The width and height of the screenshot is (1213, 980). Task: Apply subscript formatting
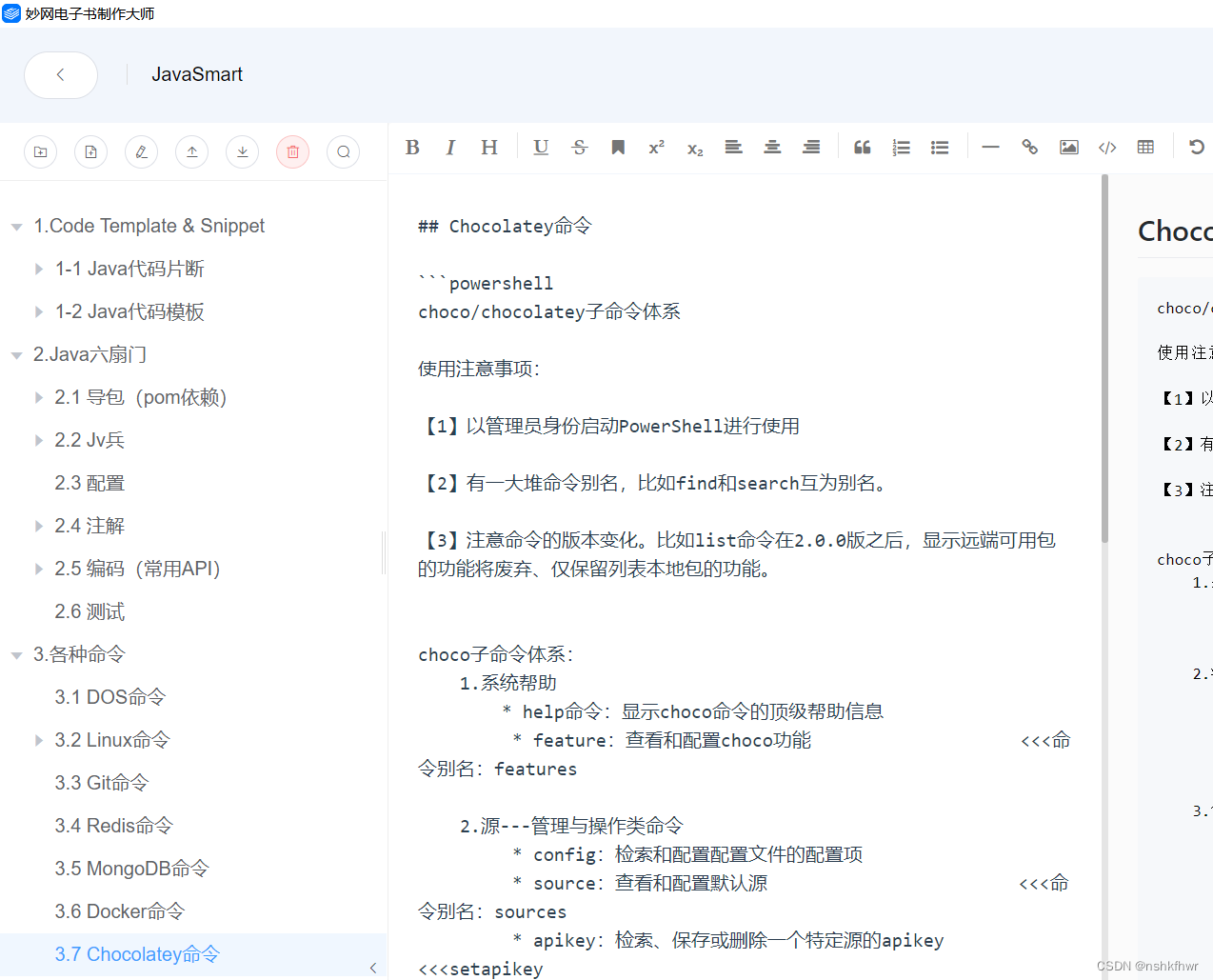pos(695,148)
